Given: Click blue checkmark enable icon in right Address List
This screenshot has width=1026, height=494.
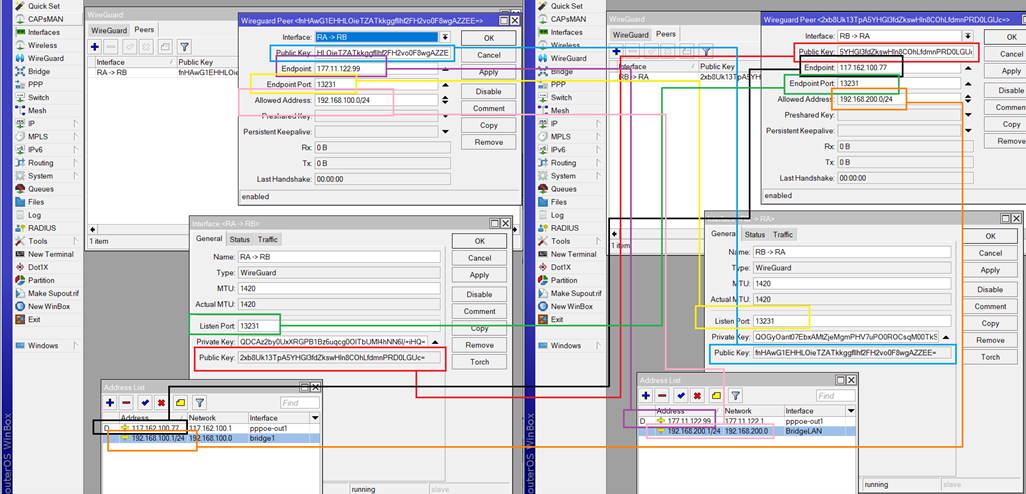Looking at the screenshot, I should pos(681,396).
